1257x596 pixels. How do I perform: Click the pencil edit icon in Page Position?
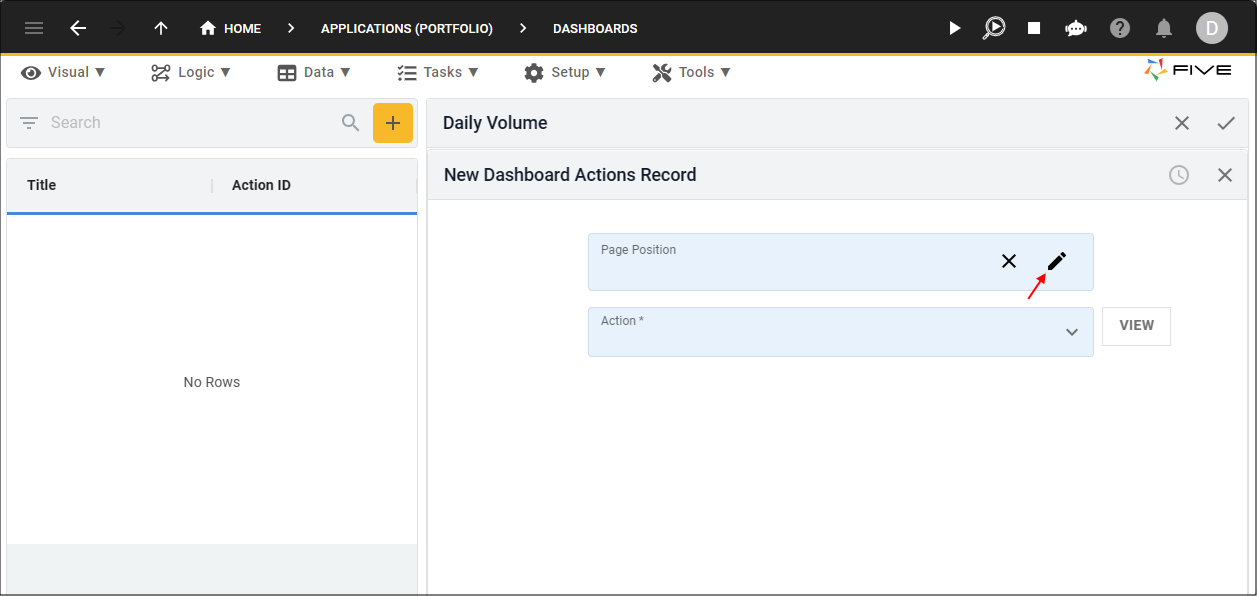1057,261
